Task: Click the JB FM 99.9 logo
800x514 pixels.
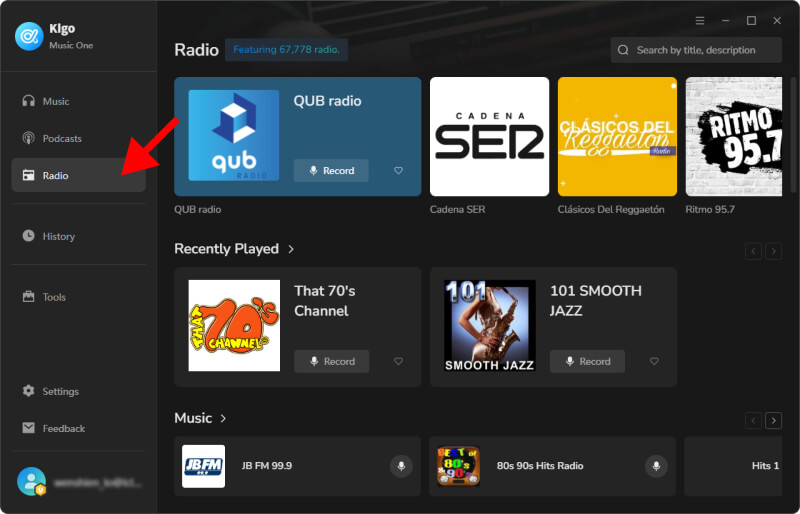Action: tap(204, 466)
